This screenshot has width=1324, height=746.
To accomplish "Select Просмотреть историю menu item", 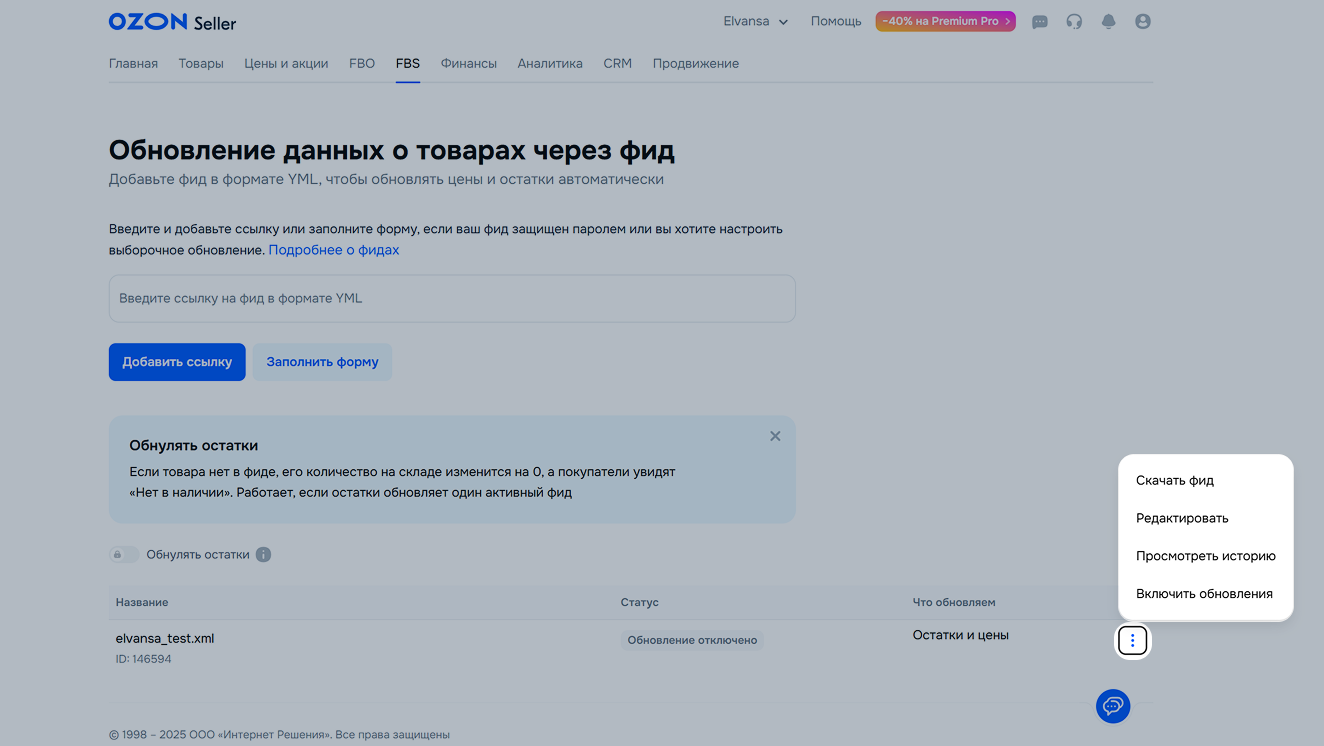I will click(1205, 556).
